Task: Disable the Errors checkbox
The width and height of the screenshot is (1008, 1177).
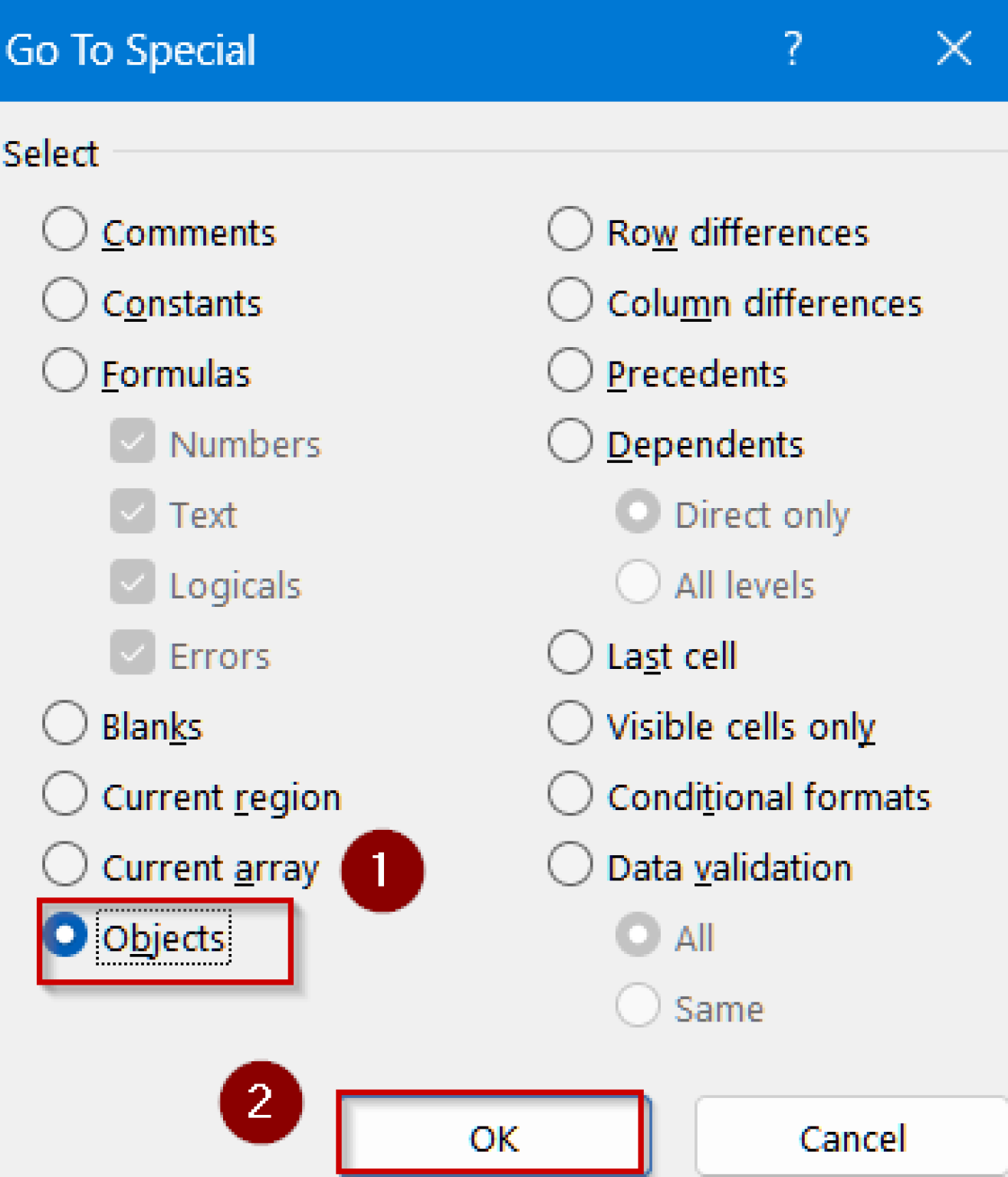Action: point(131,654)
